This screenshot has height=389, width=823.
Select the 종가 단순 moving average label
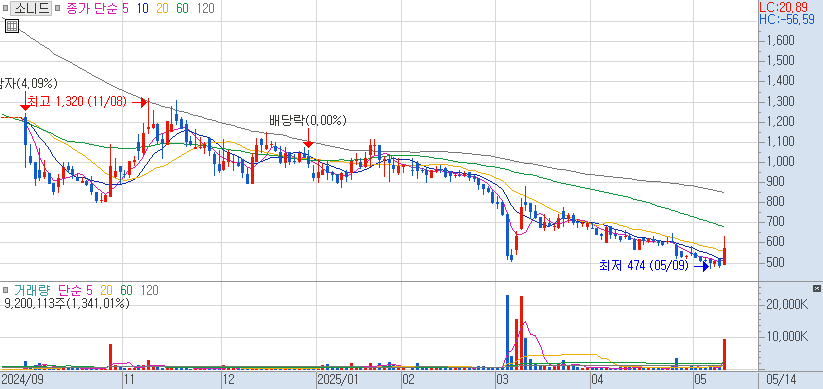point(92,8)
